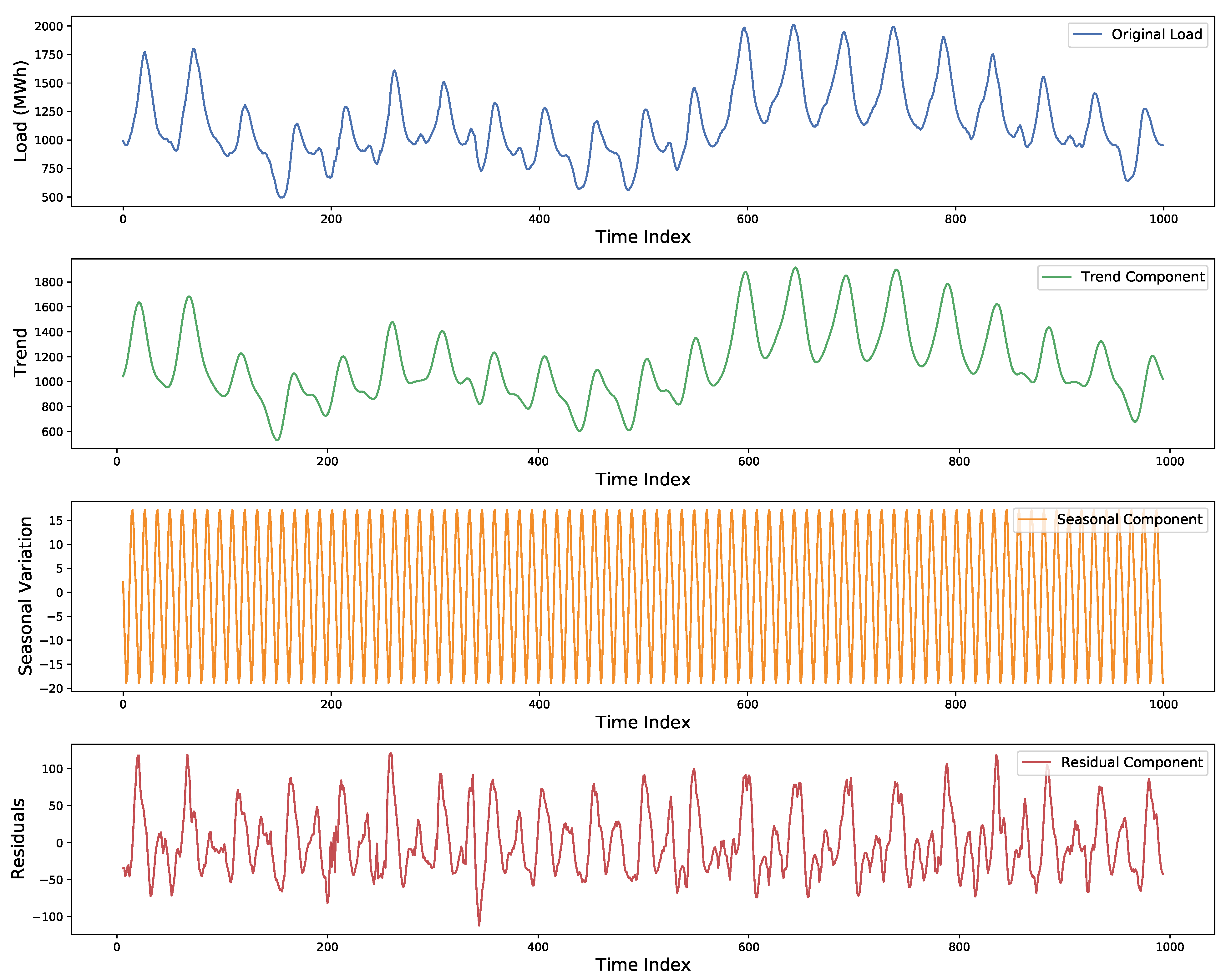Screen dimensions: 1231x980
Task: Click the 1800 tick on the Trend axis
Action: point(48,282)
